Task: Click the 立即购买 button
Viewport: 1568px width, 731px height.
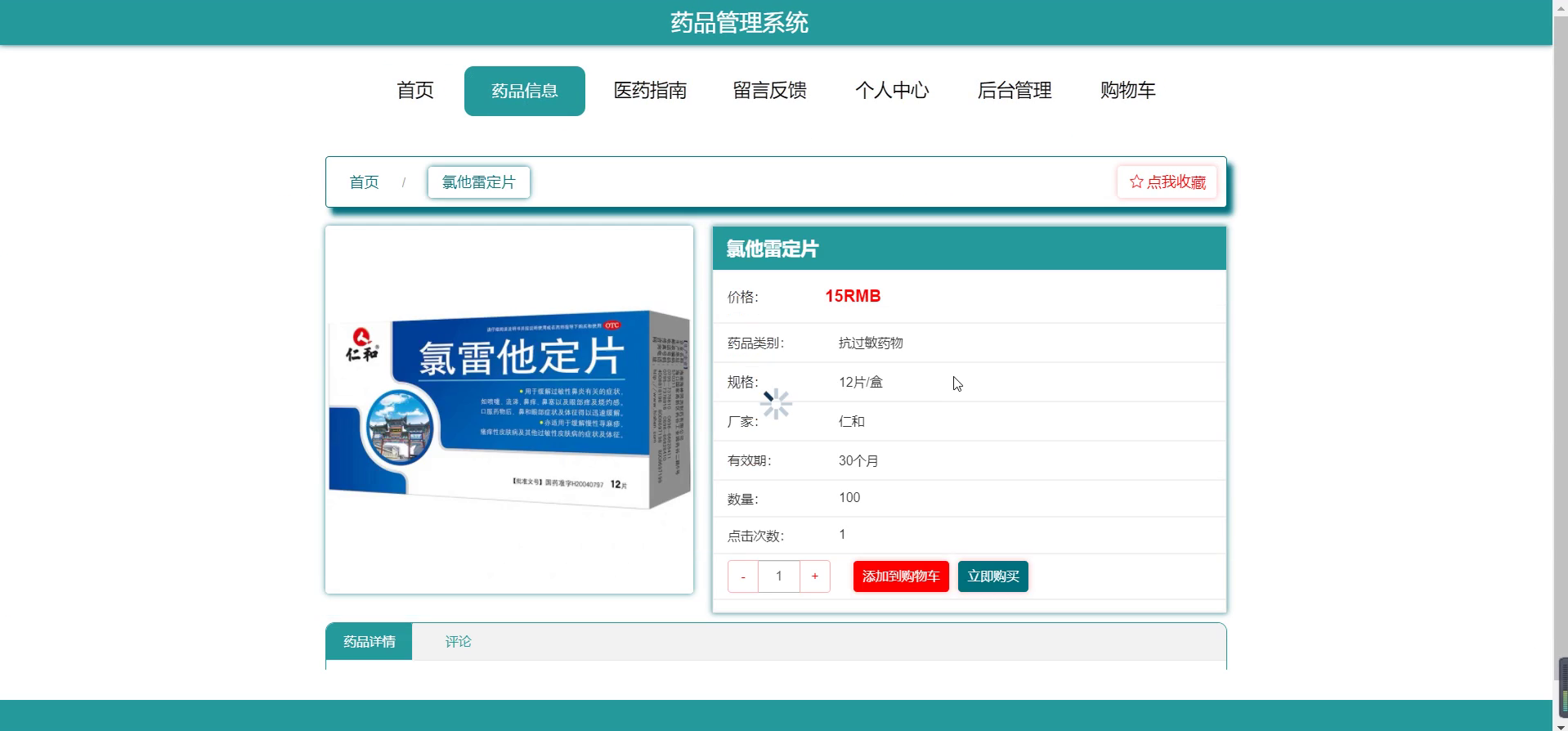Action: coord(993,576)
